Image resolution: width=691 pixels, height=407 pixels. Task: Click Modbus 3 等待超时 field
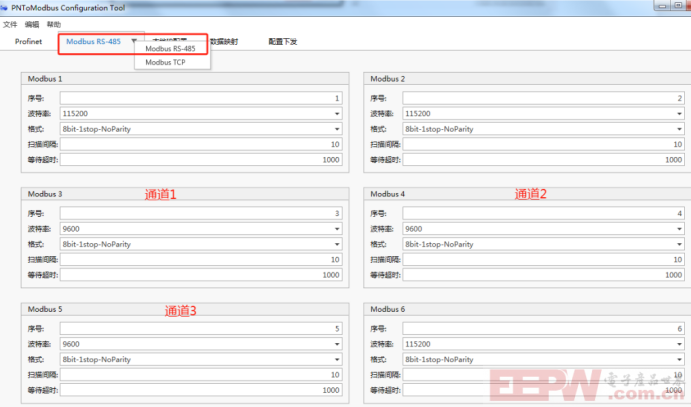201,275
